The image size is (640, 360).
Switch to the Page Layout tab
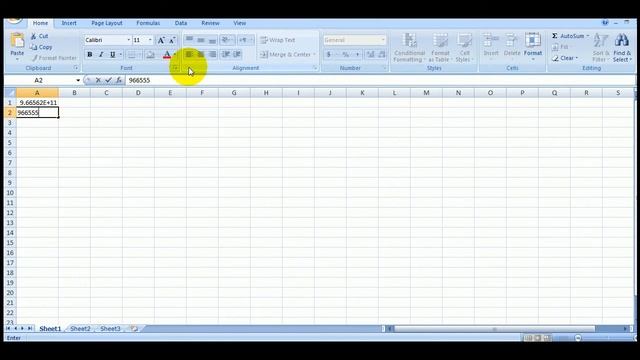point(107,23)
